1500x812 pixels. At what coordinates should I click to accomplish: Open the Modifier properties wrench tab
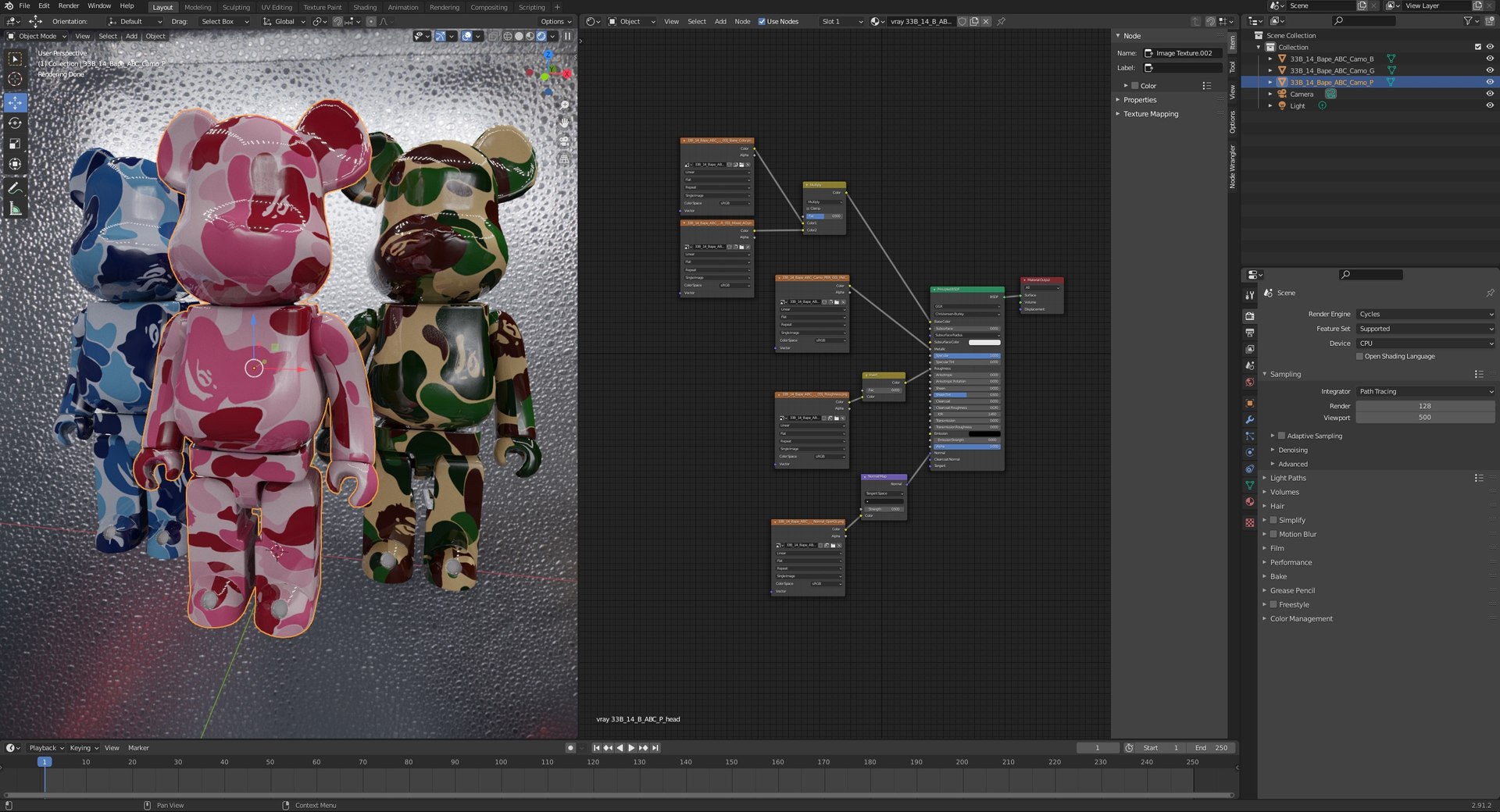coord(1250,419)
